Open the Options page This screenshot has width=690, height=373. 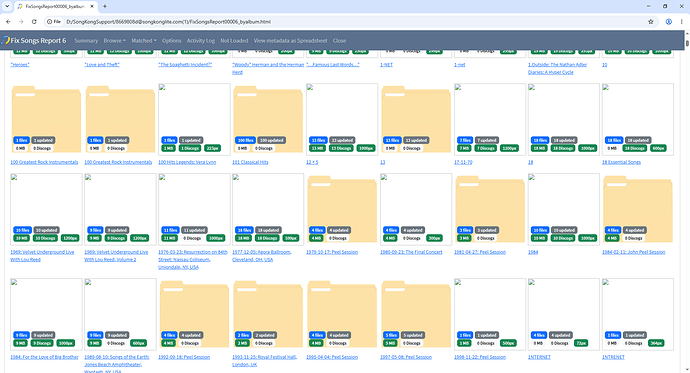point(172,40)
